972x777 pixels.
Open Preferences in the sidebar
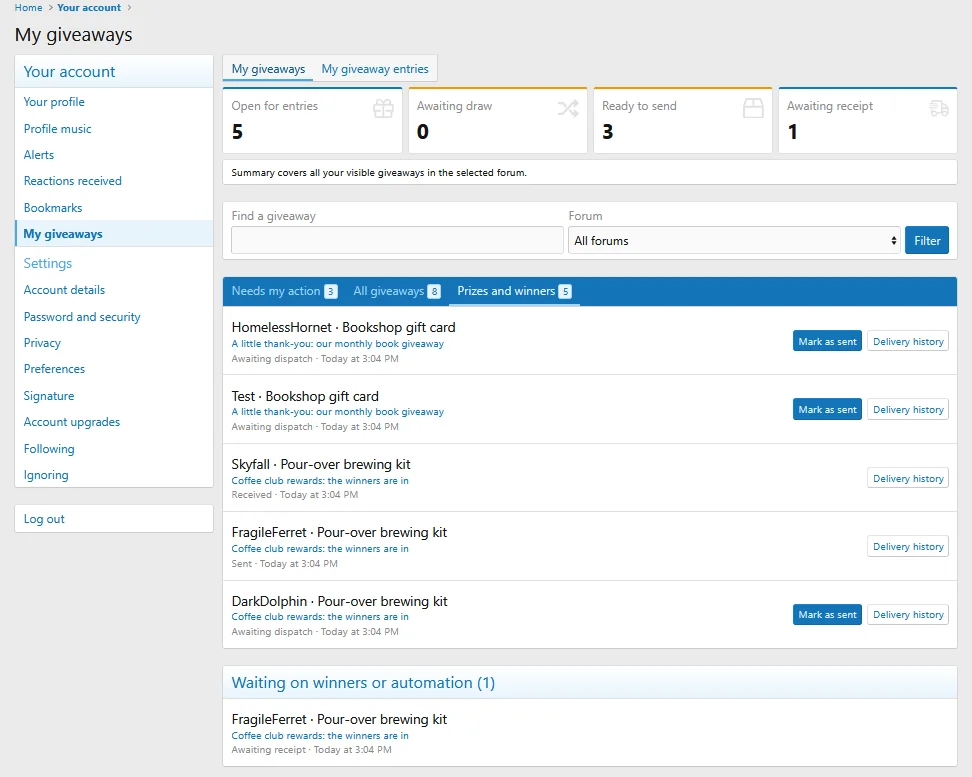(x=114, y=369)
